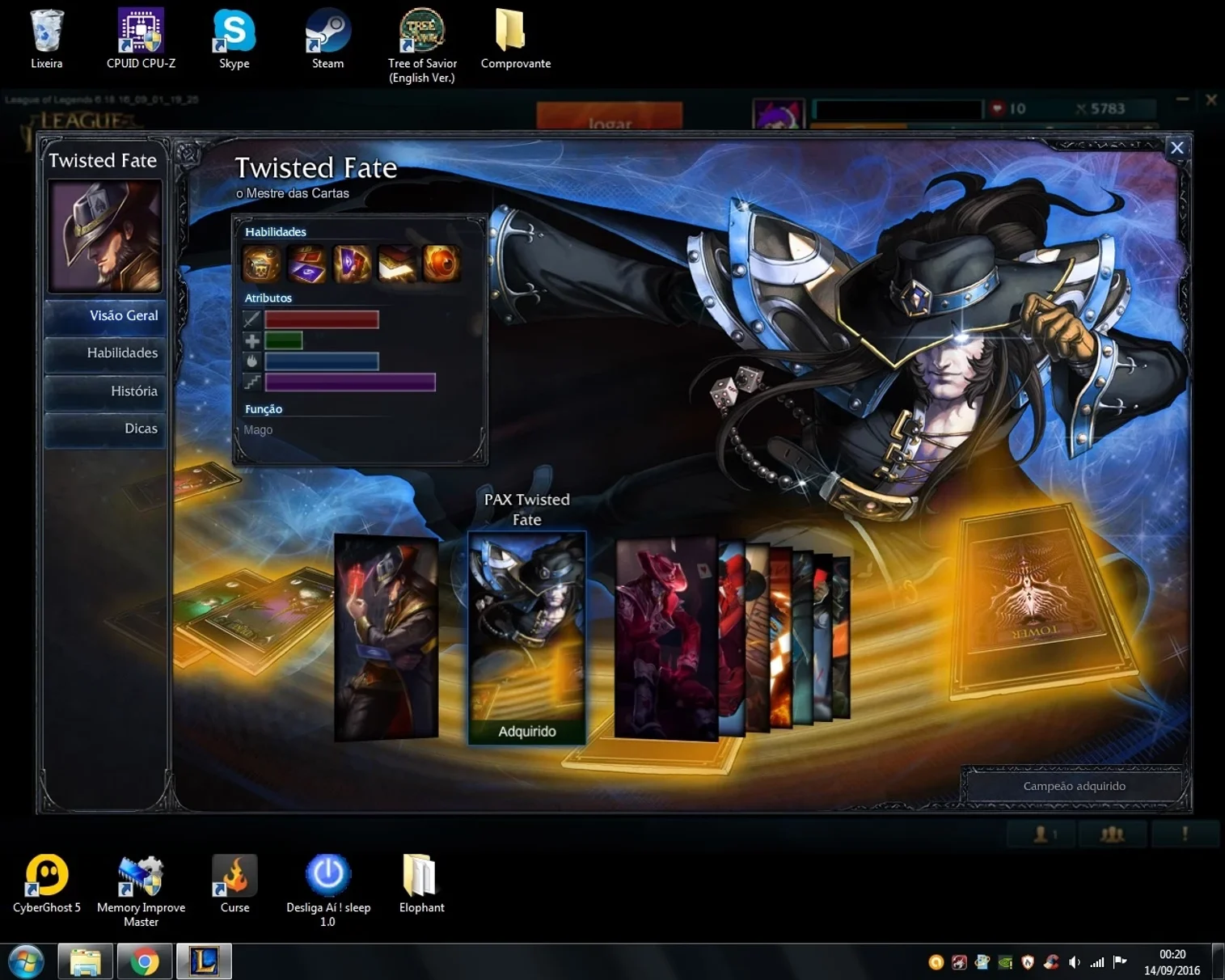The width and height of the screenshot is (1225, 980).
Task: Click the network signal tray icon
Action: coord(1097,962)
